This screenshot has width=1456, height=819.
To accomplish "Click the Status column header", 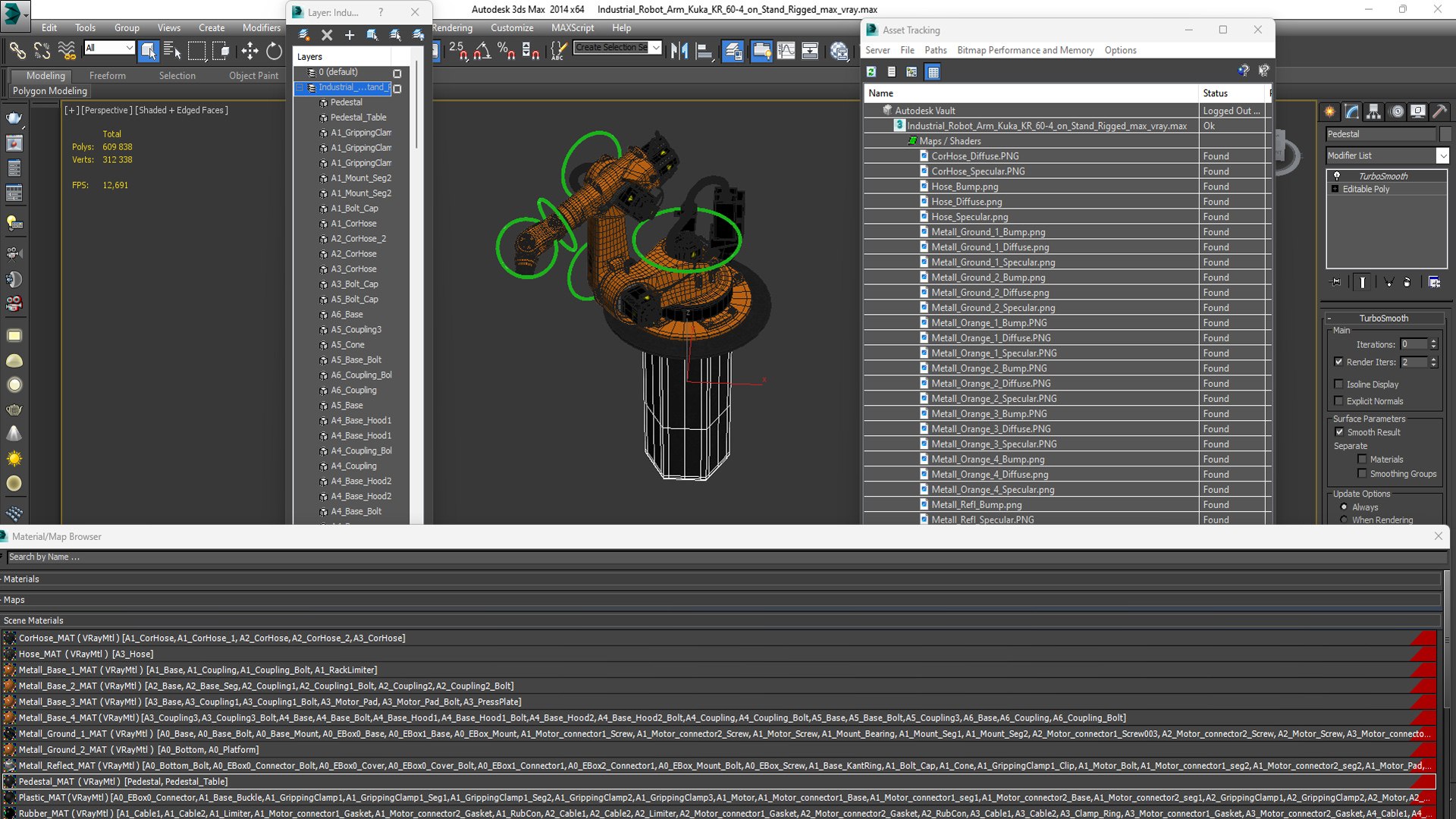I will tap(1232, 93).
